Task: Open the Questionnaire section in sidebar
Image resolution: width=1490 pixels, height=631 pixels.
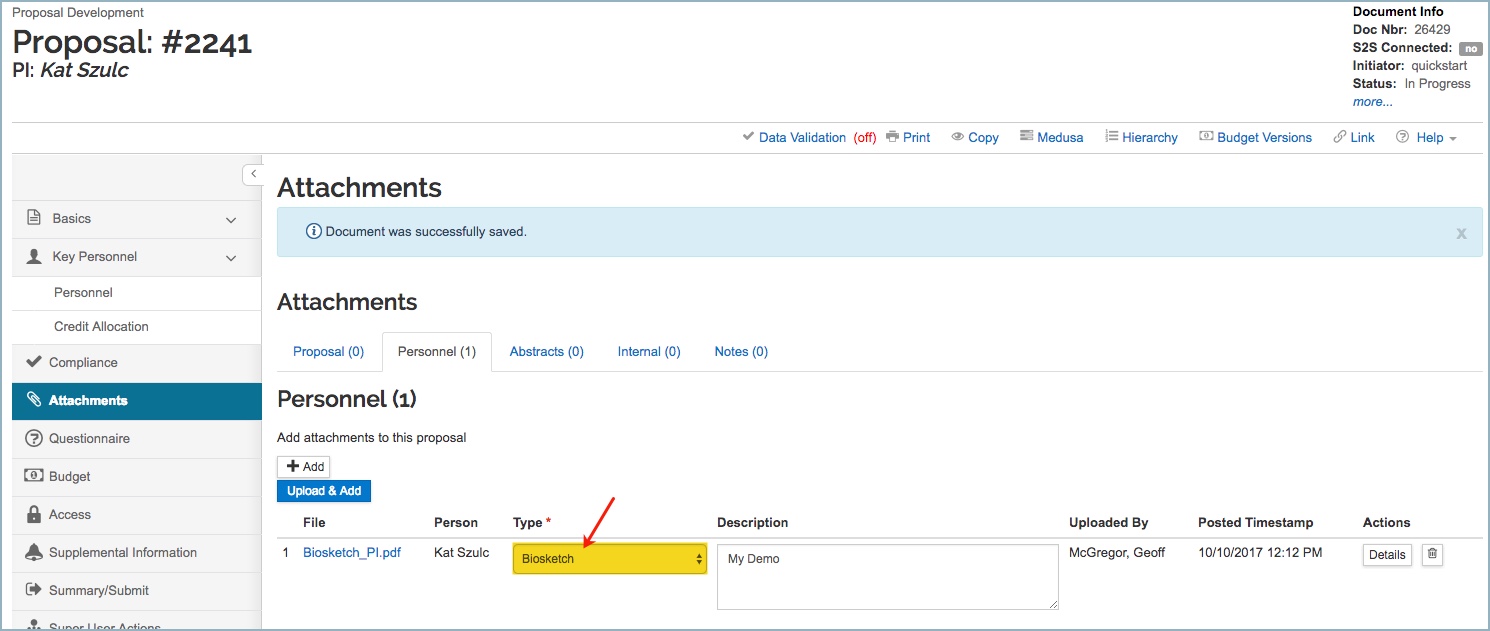Action: (89, 438)
